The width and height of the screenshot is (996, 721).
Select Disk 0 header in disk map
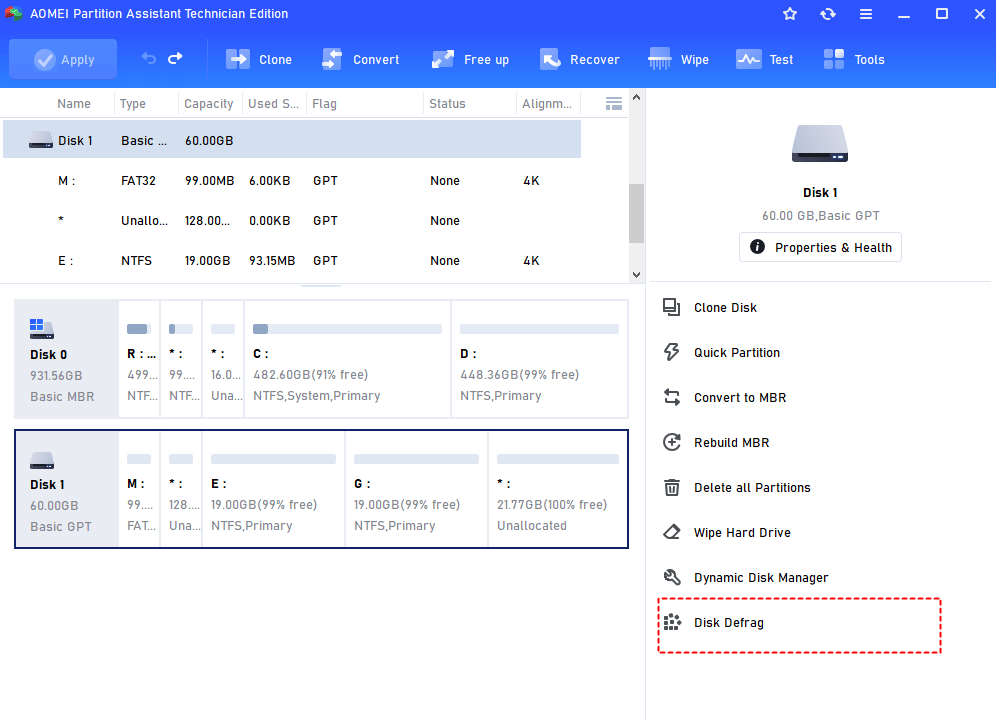tap(67, 360)
